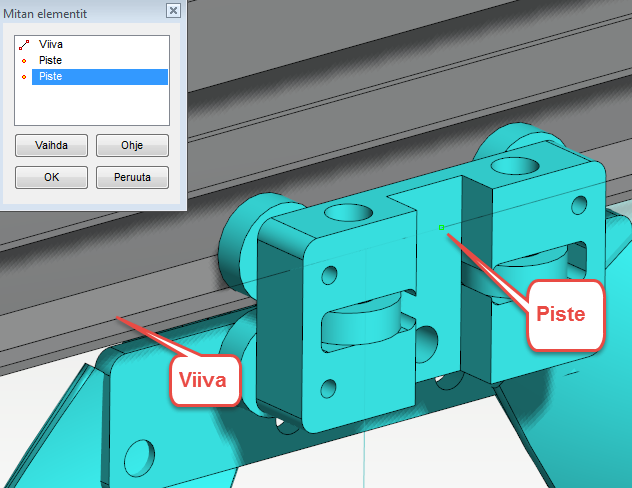Click the point icon beside the highlighted Piste
The image size is (632, 488).
coord(24,77)
